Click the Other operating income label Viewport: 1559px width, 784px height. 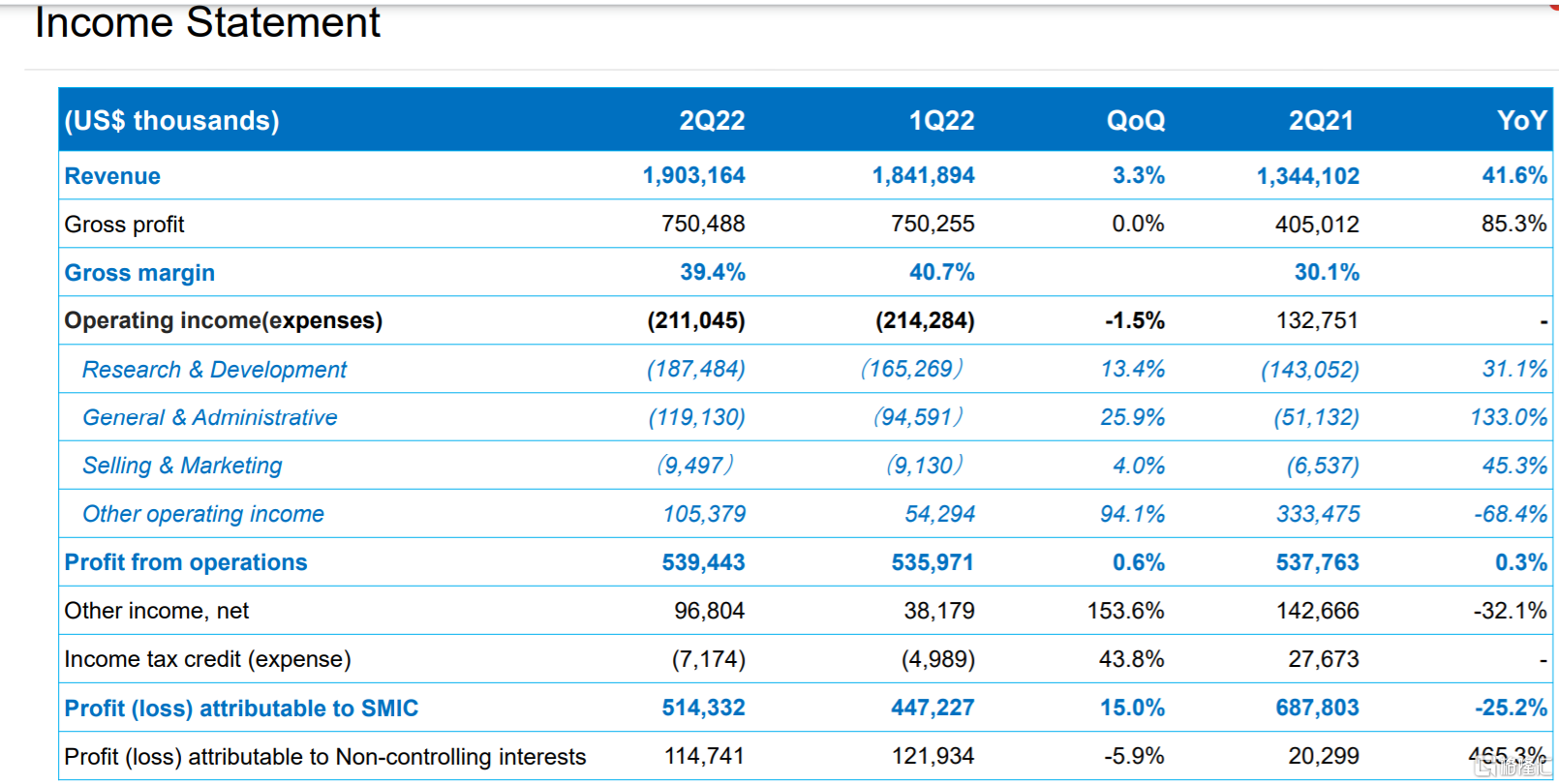[203, 514]
